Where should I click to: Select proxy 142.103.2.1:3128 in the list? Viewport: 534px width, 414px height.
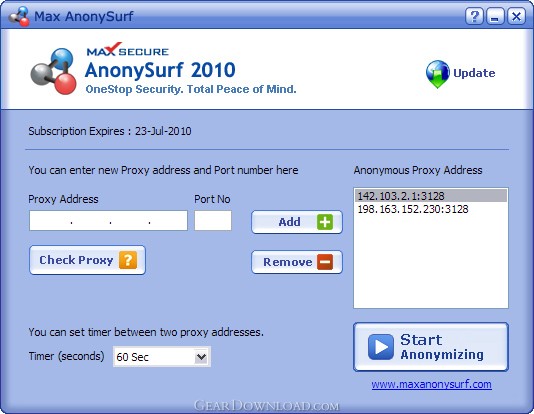431,196
